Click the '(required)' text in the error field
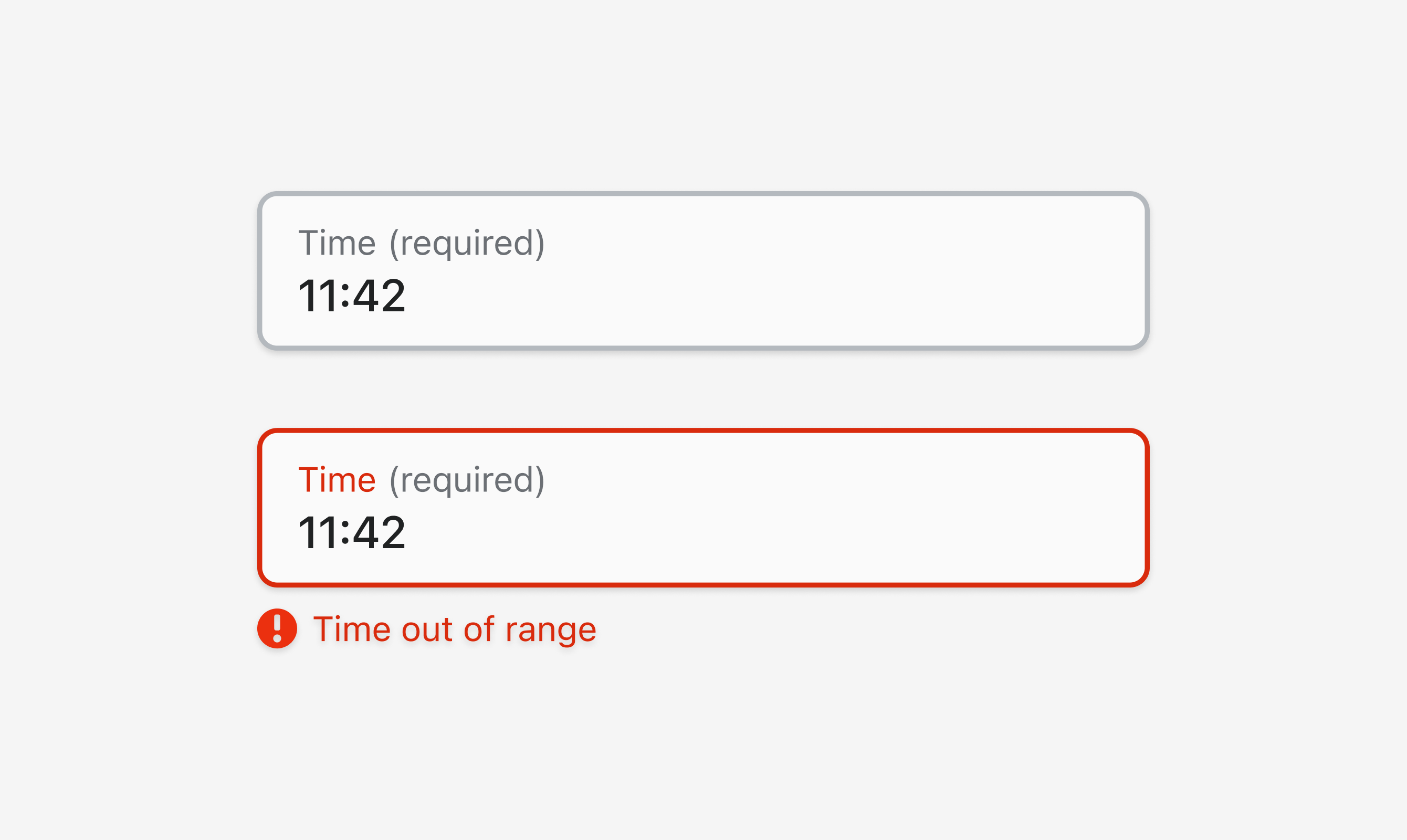The height and width of the screenshot is (840, 1407). pos(467,481)
